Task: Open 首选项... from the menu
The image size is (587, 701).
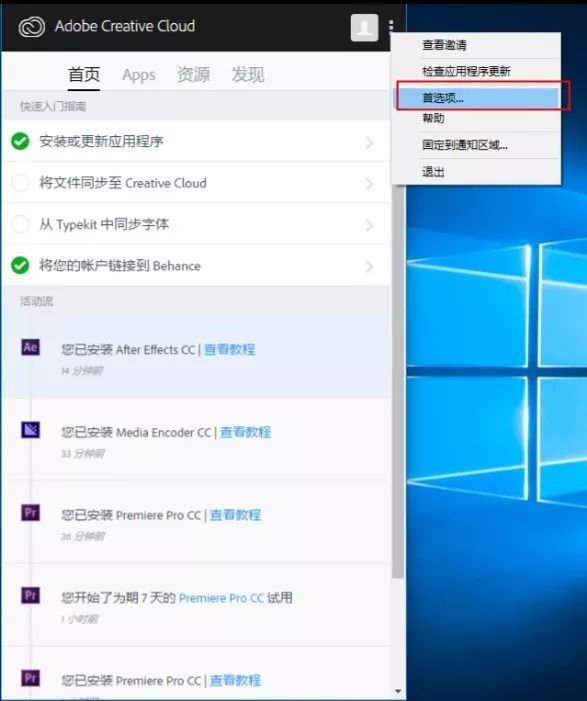Action: click(477, 98)
